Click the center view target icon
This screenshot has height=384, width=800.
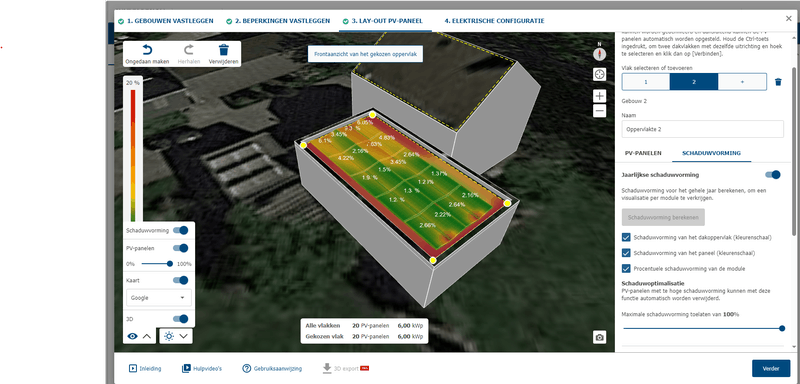[x=599, y=74]
